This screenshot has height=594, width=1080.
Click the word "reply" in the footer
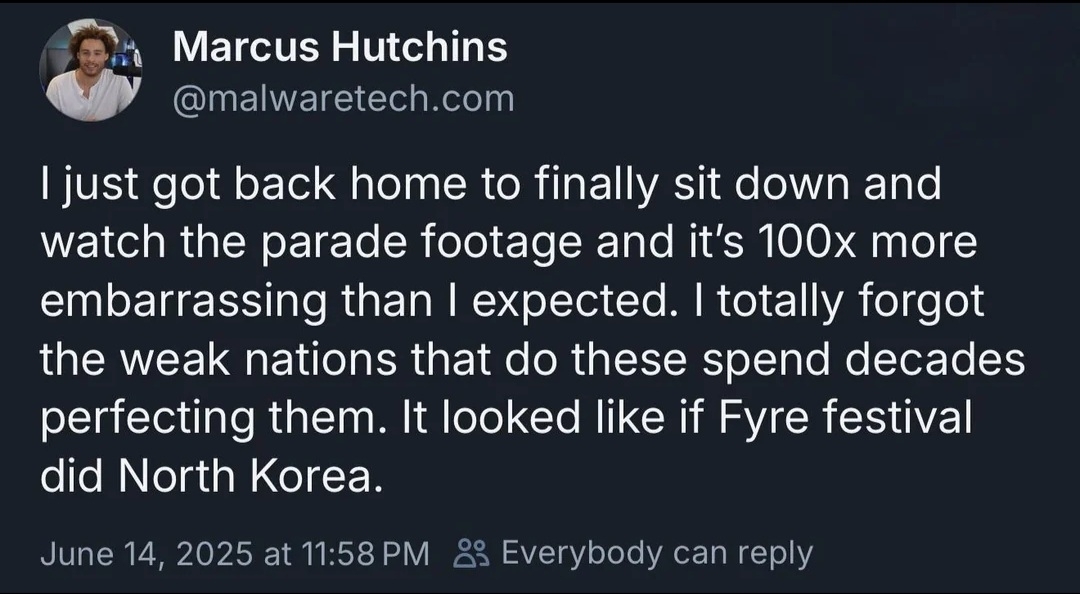coord(776,555)
